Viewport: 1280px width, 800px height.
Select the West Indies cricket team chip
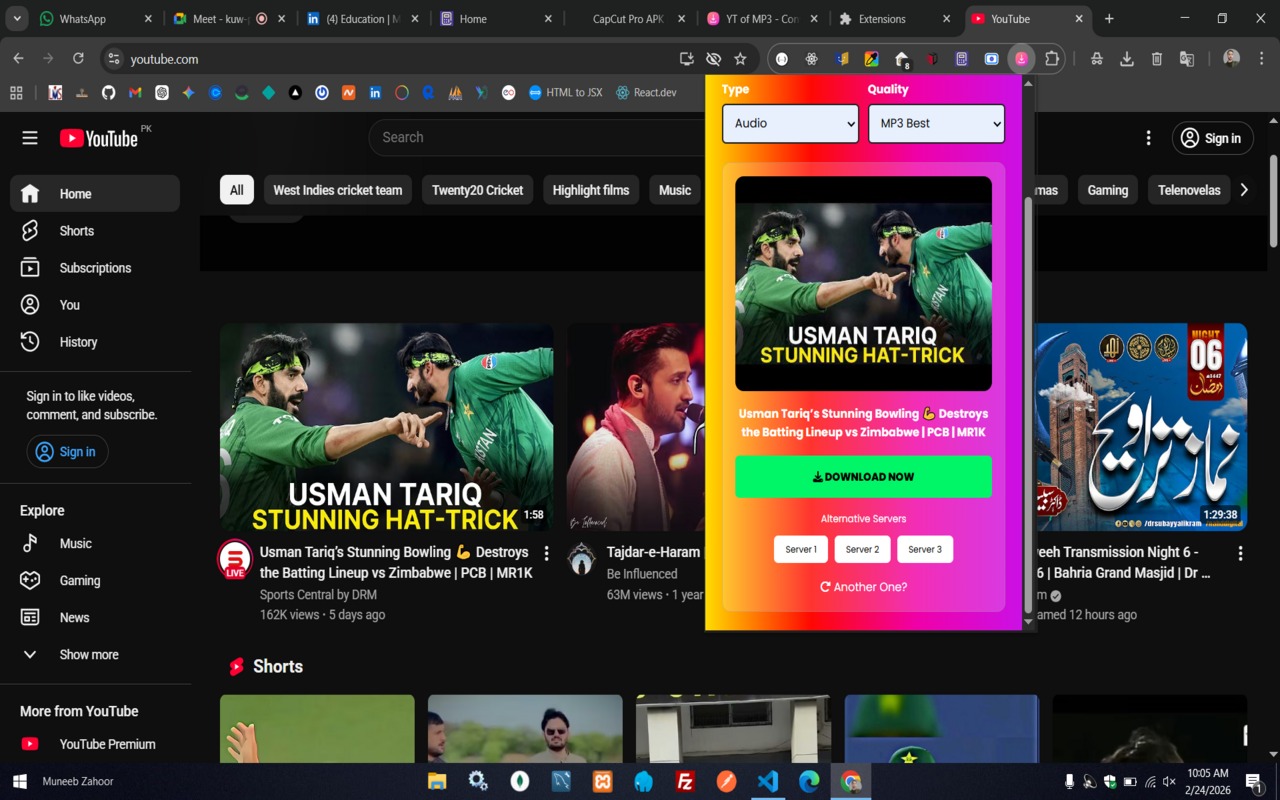coord(338,190)
